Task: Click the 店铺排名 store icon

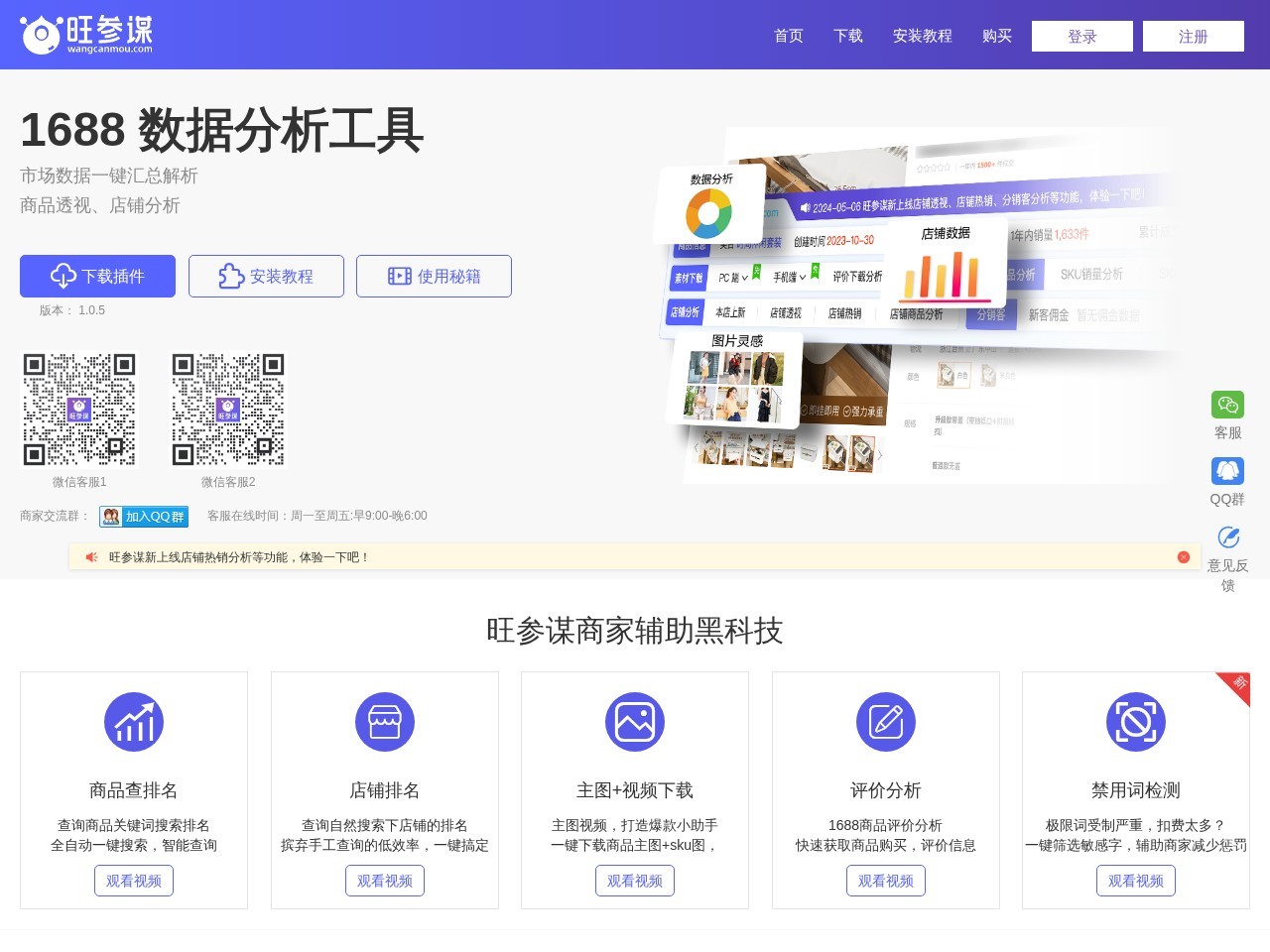Action: click(385, 722)
